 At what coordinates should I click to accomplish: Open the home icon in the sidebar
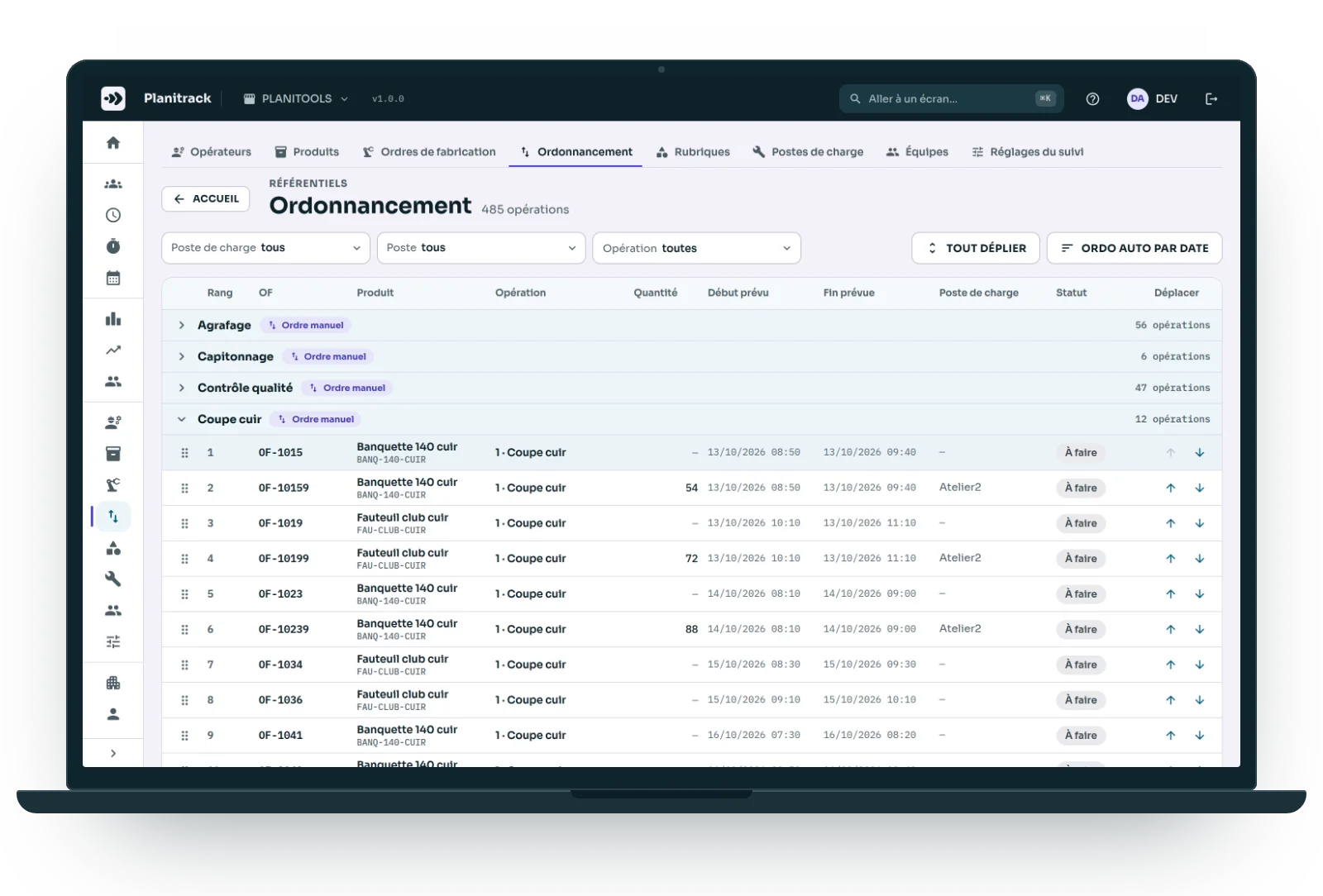coord(113,143)
